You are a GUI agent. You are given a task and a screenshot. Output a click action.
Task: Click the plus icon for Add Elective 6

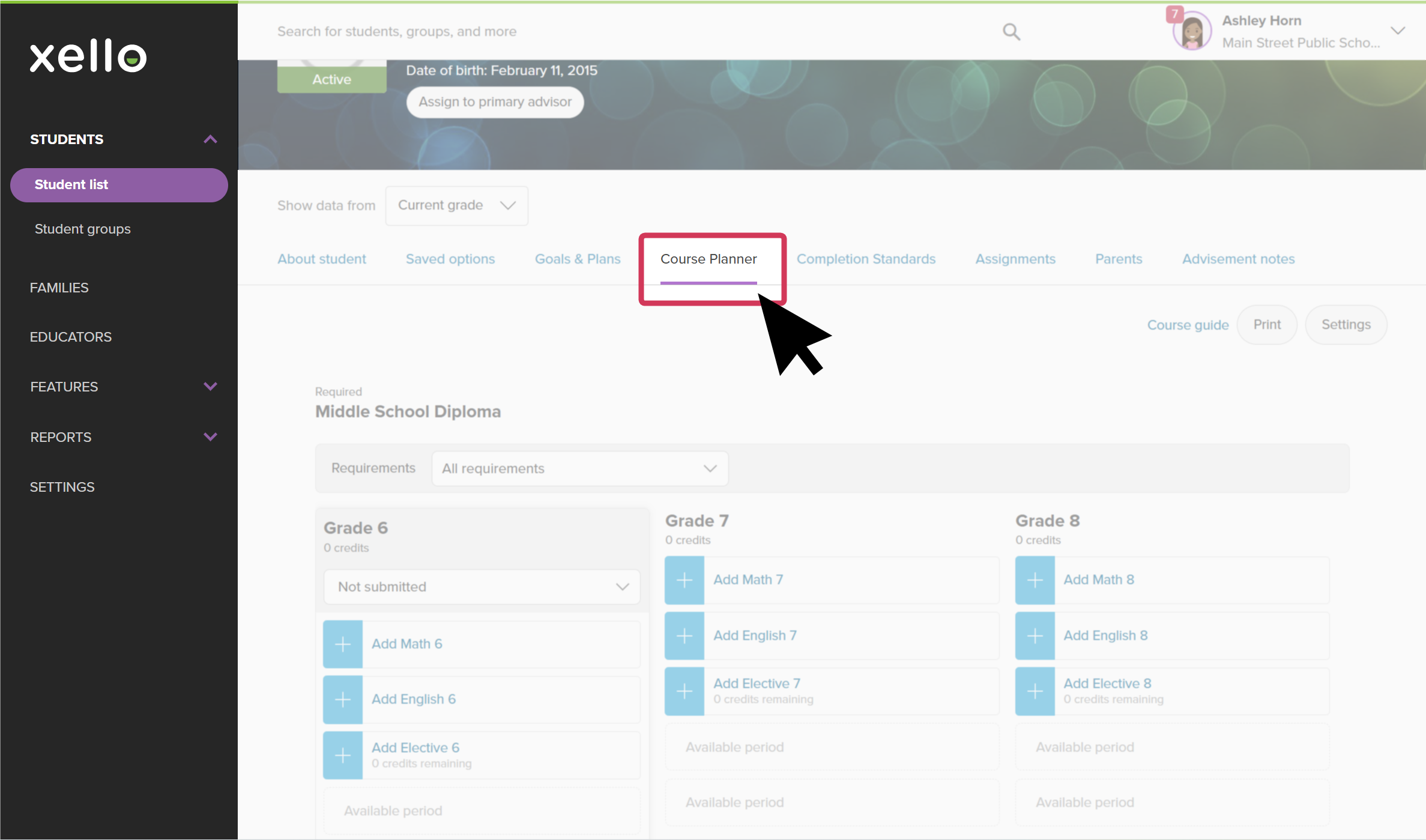pyautogui.click(x=343, y=755)
